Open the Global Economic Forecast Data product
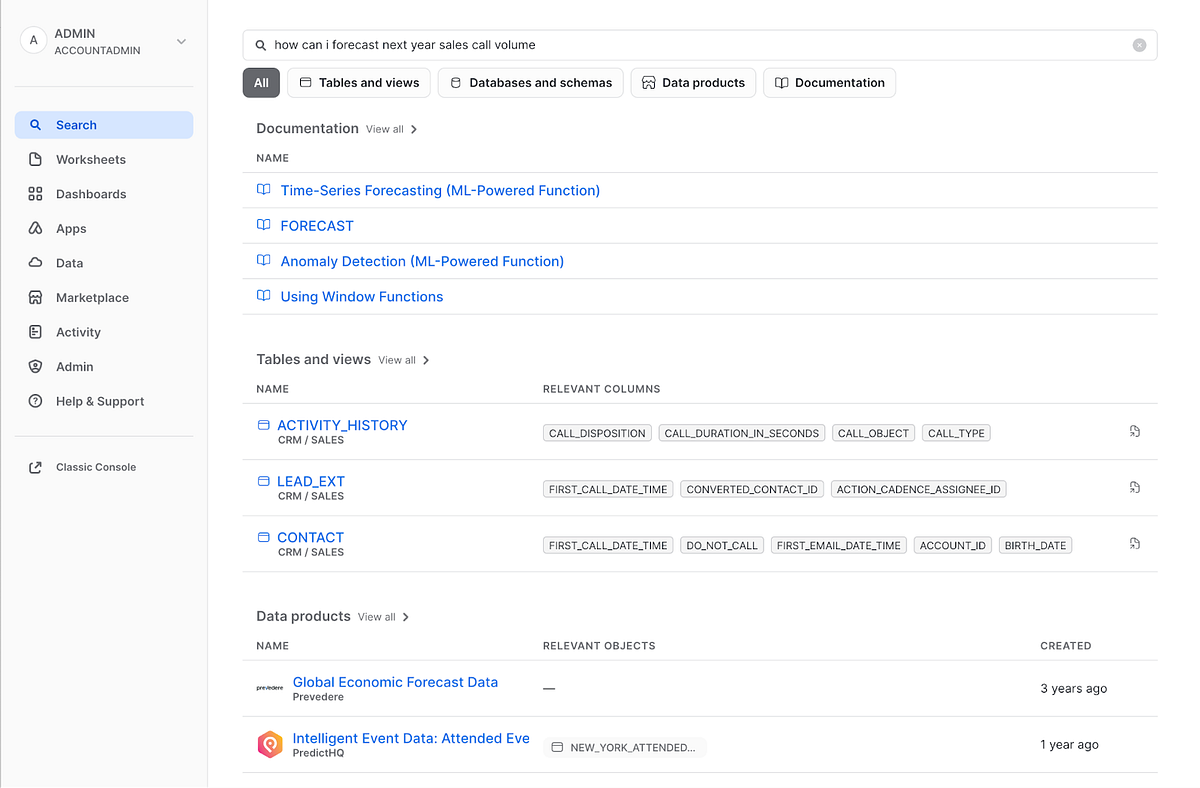This screenshot has height=788, width=1200. coord(395,682)
